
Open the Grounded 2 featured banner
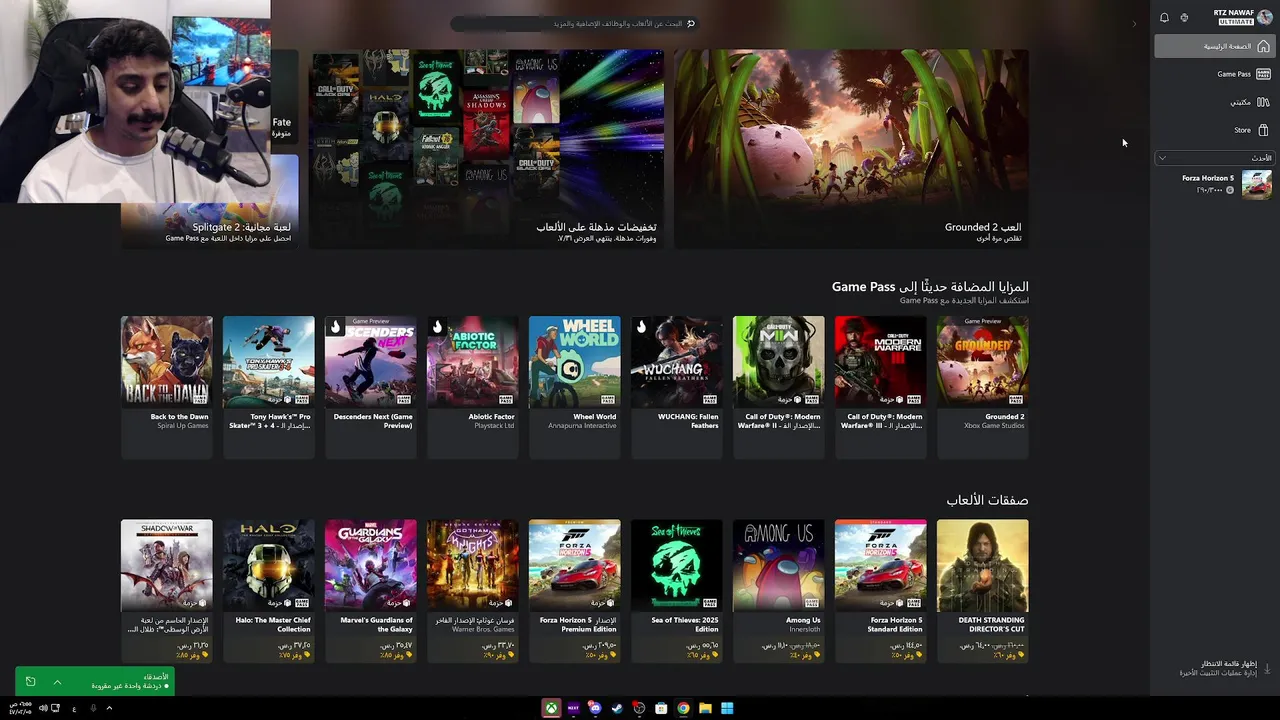click(x=851, y=149)
